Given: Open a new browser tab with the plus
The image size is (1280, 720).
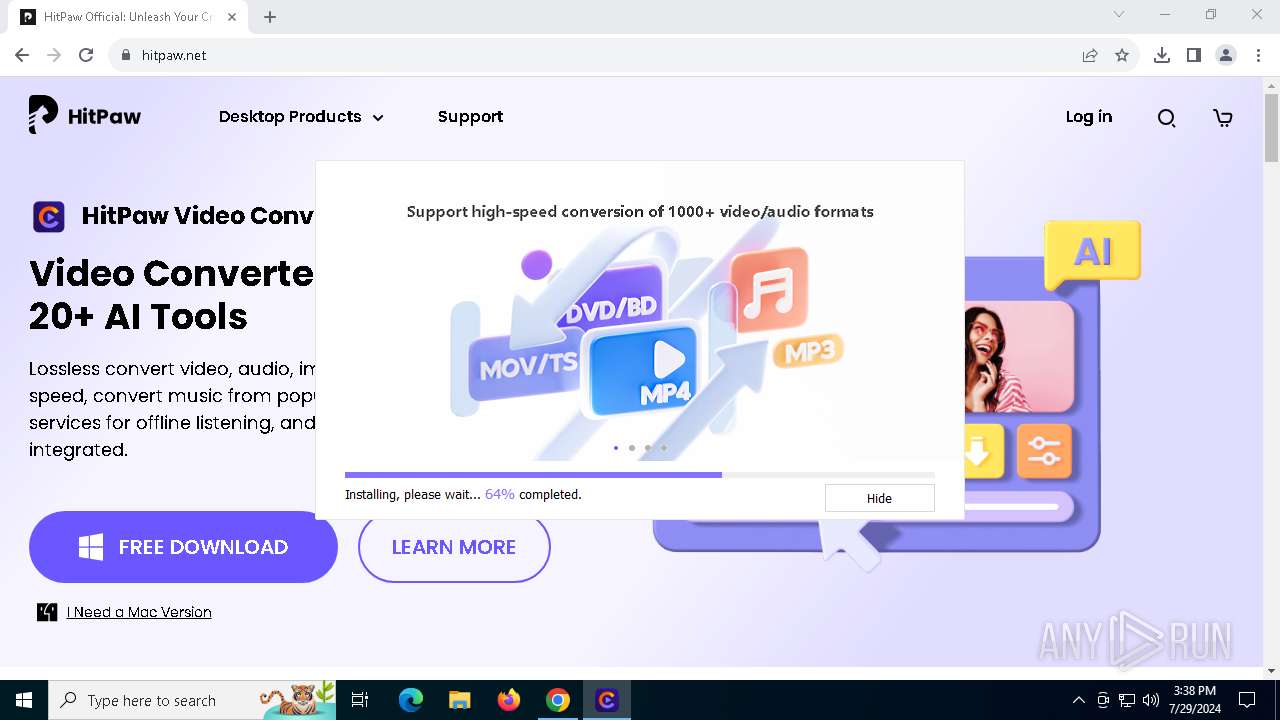Looking at the screenshot, I should pyautogui.click(x=270, y=17).
